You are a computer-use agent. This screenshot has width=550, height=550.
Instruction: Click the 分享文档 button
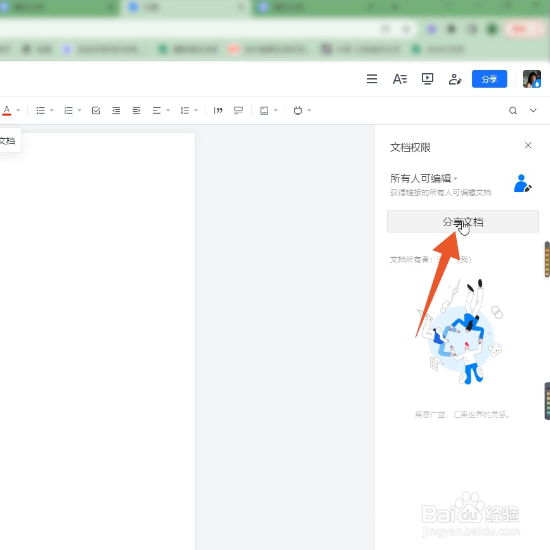point(463,222)
